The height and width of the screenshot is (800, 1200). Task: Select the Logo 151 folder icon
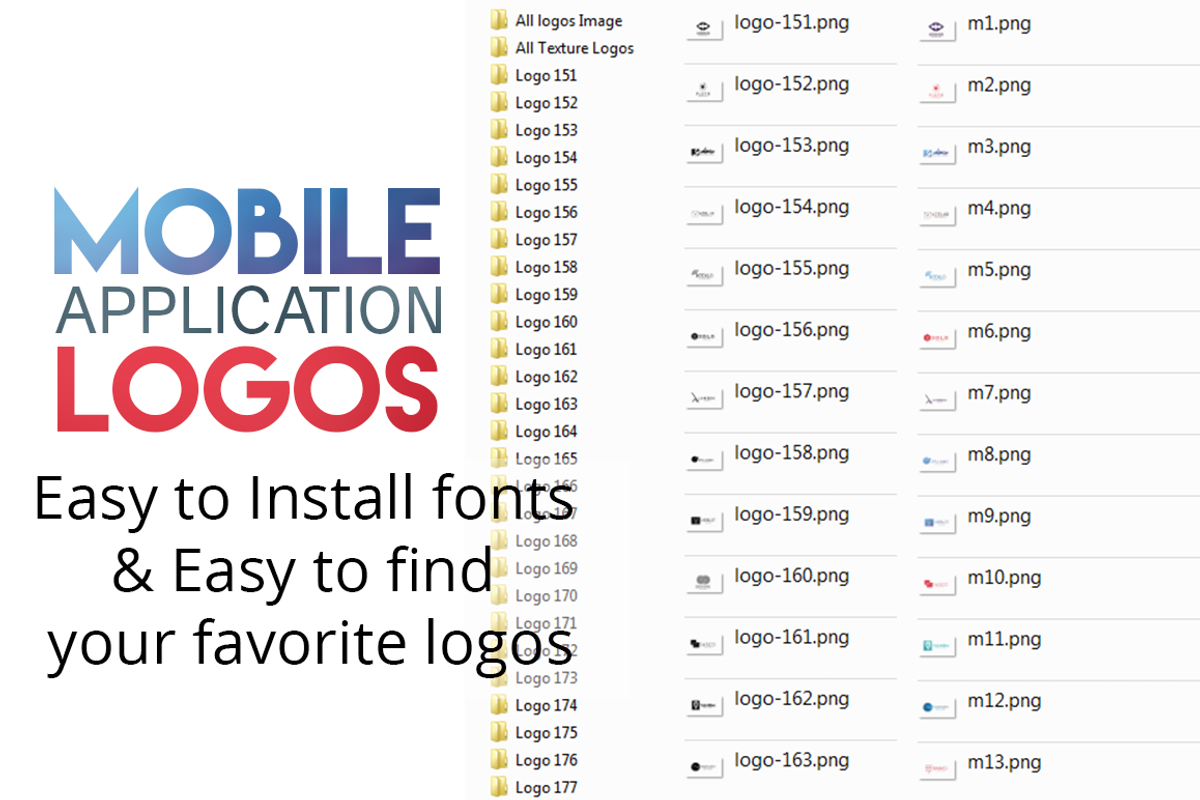coord(499,75)
